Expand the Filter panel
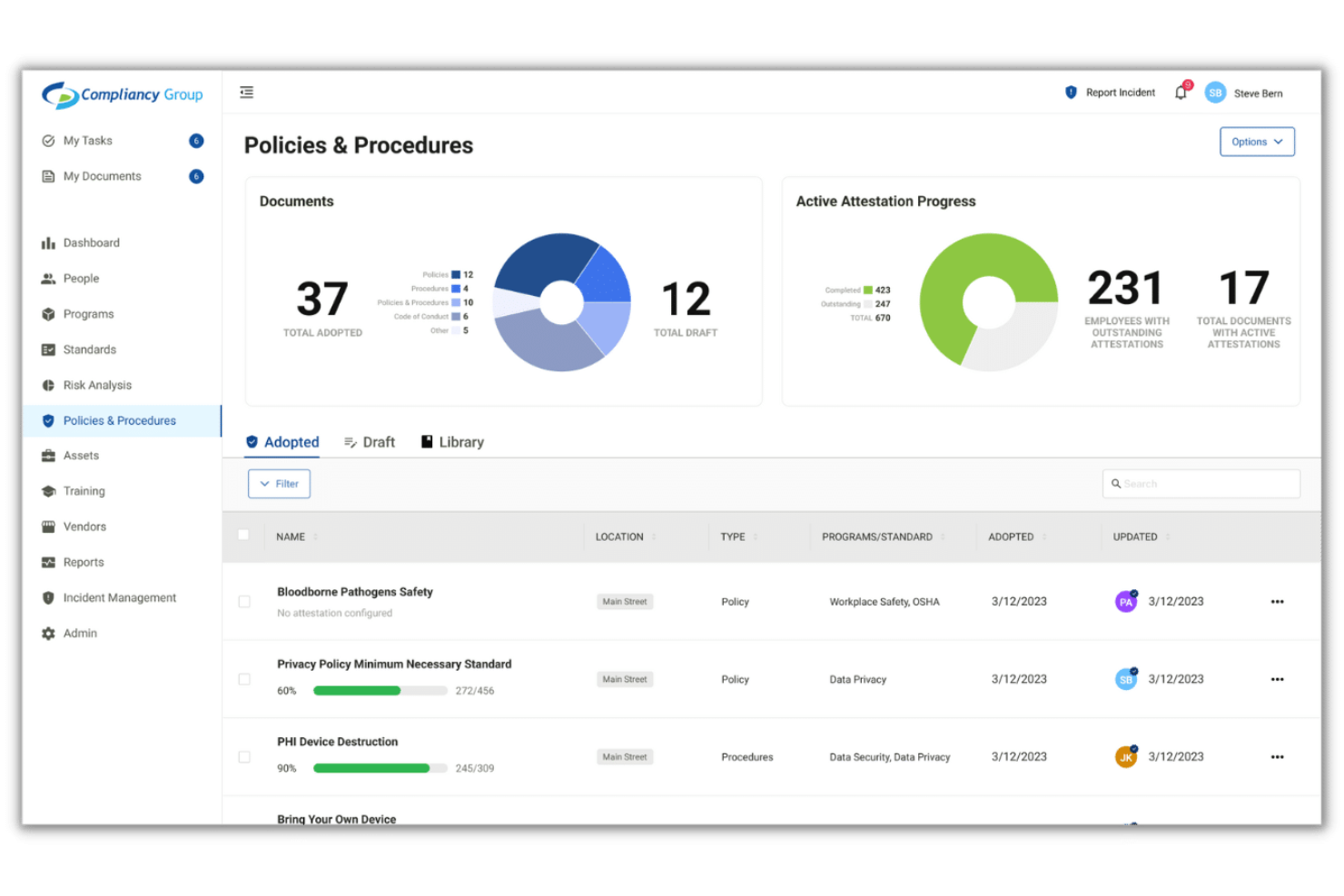 pos(279,483)
